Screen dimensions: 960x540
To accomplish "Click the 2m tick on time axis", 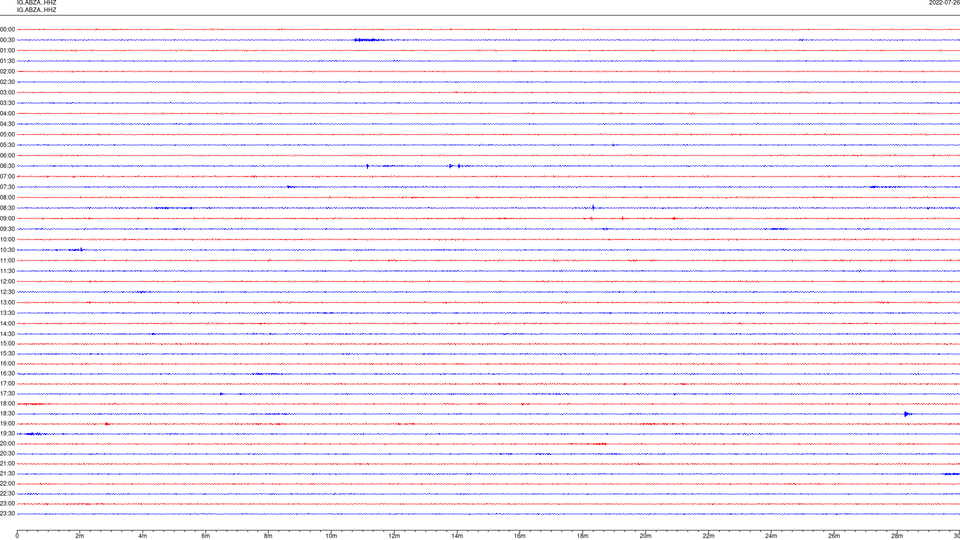I will click(x=80, y=536).
